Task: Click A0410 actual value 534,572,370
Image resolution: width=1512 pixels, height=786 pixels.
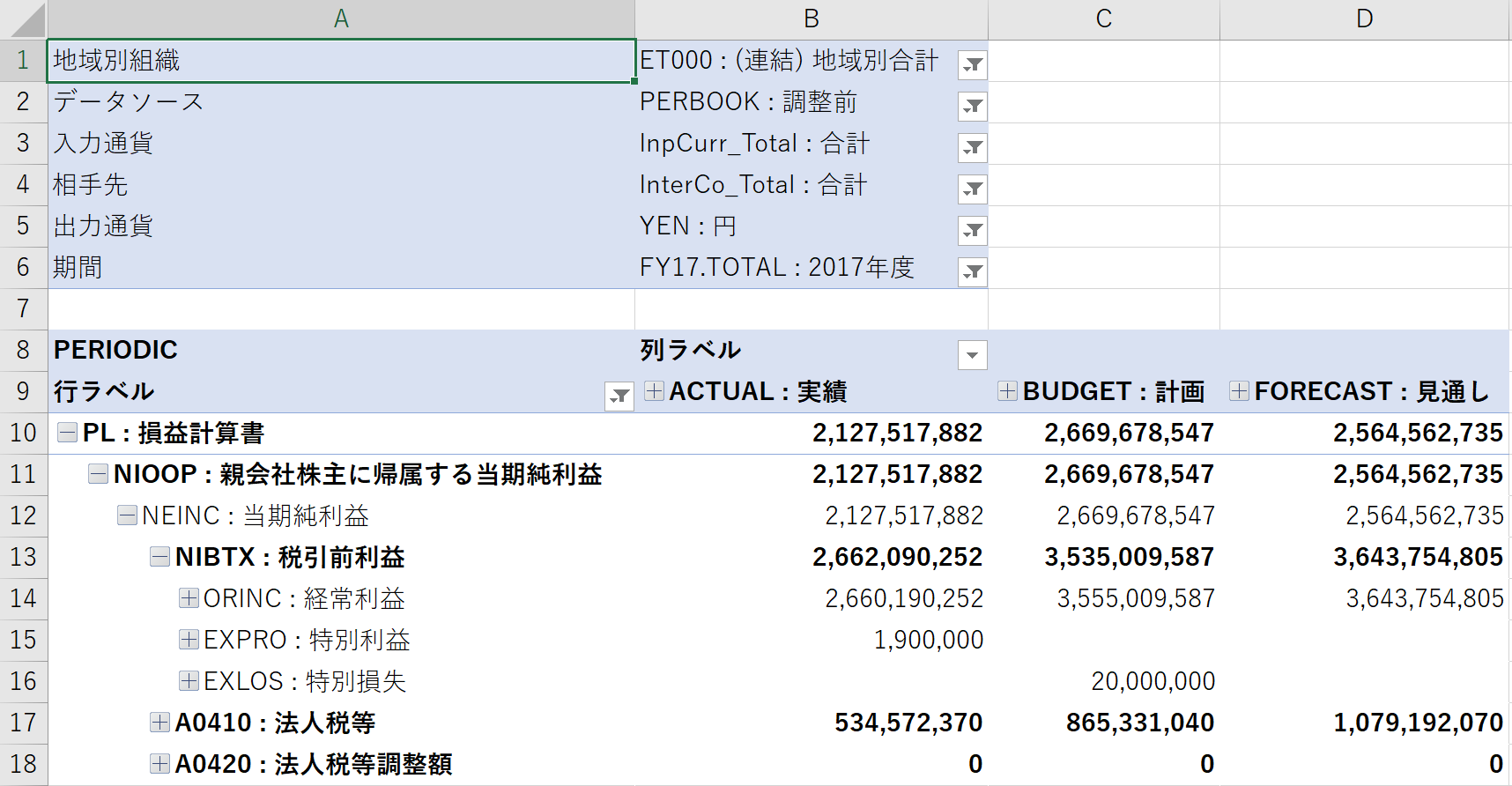Action: (908, 723)
